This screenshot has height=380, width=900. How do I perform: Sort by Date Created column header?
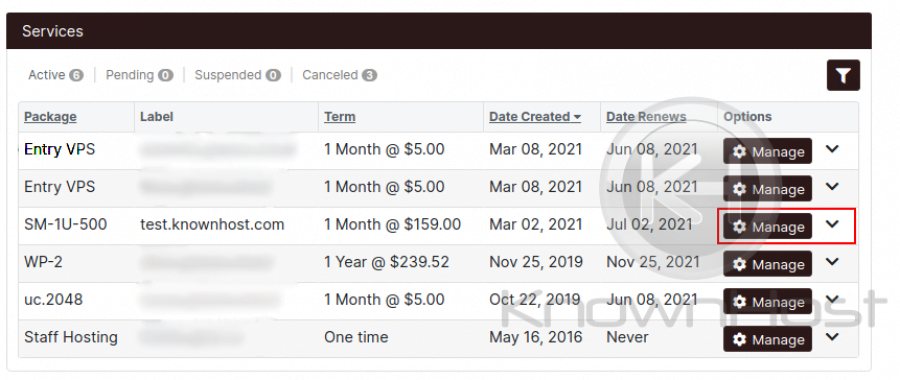click(535, 117)
